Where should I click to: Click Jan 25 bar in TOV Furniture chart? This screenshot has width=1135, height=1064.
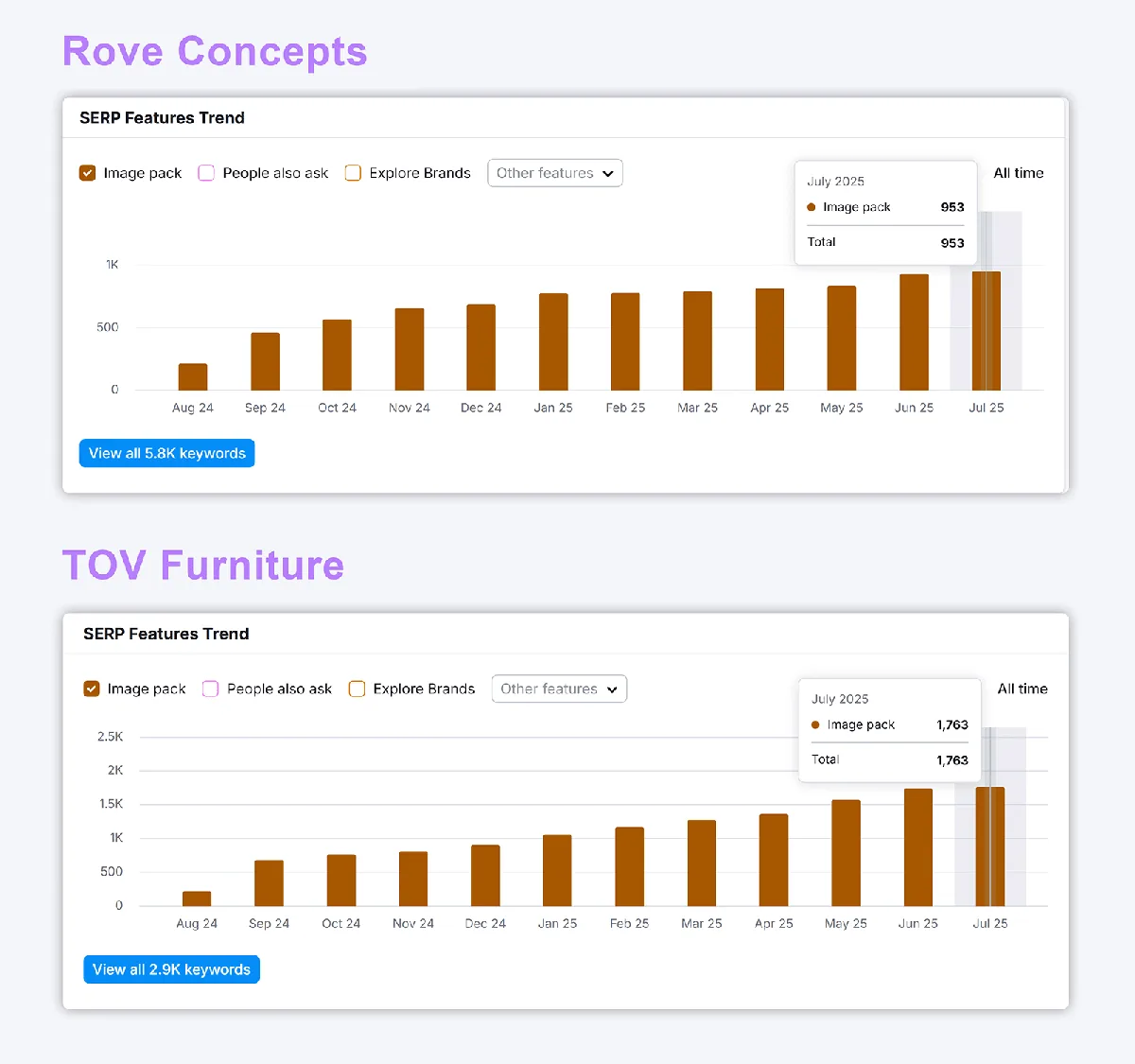coord(557,870)
